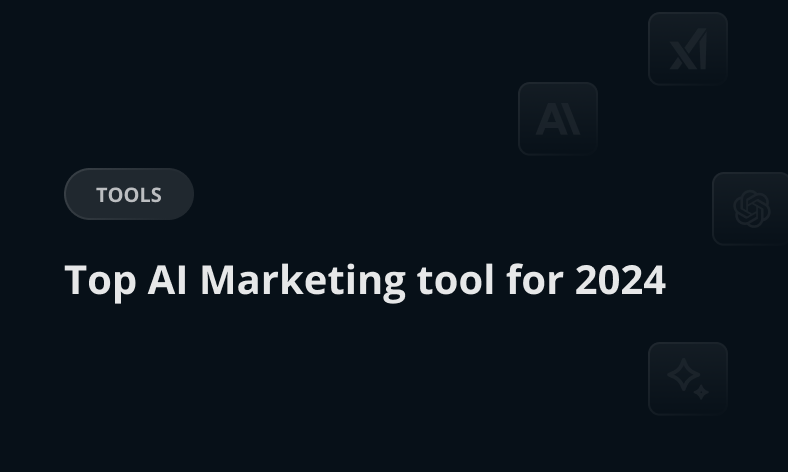The width and height of the screenshot is (788, 472).
Task: Filter posts by the TOOLS tag pill
Action: coord(129,194)
